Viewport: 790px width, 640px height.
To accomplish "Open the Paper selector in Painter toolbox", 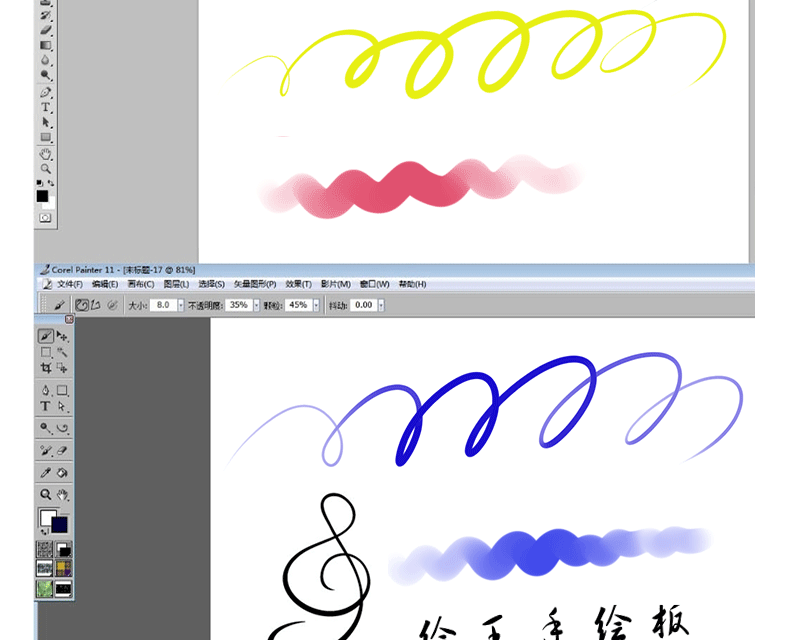I will coord(44,549).
